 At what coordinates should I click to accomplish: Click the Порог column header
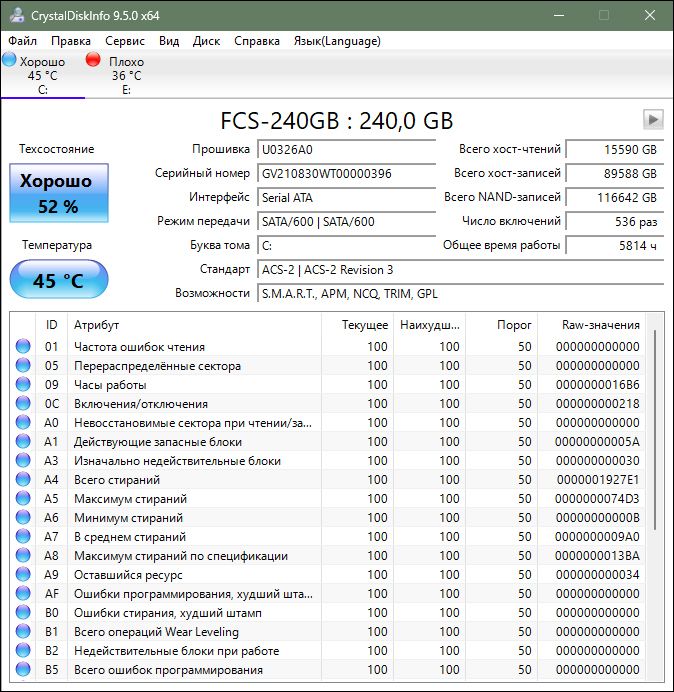point(502,325)
